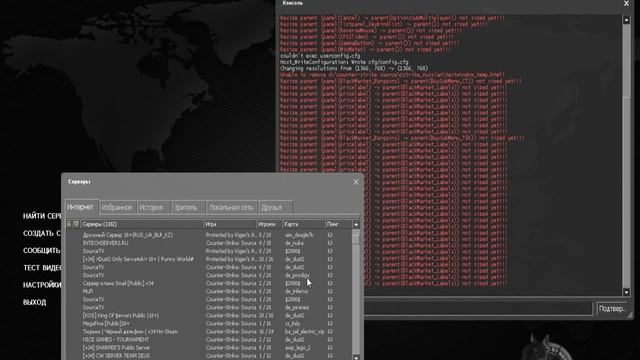The height and width of the screenshot is (360, 640).
Task: Click the console scroll-up arrow
Action: tap(627, 20)
